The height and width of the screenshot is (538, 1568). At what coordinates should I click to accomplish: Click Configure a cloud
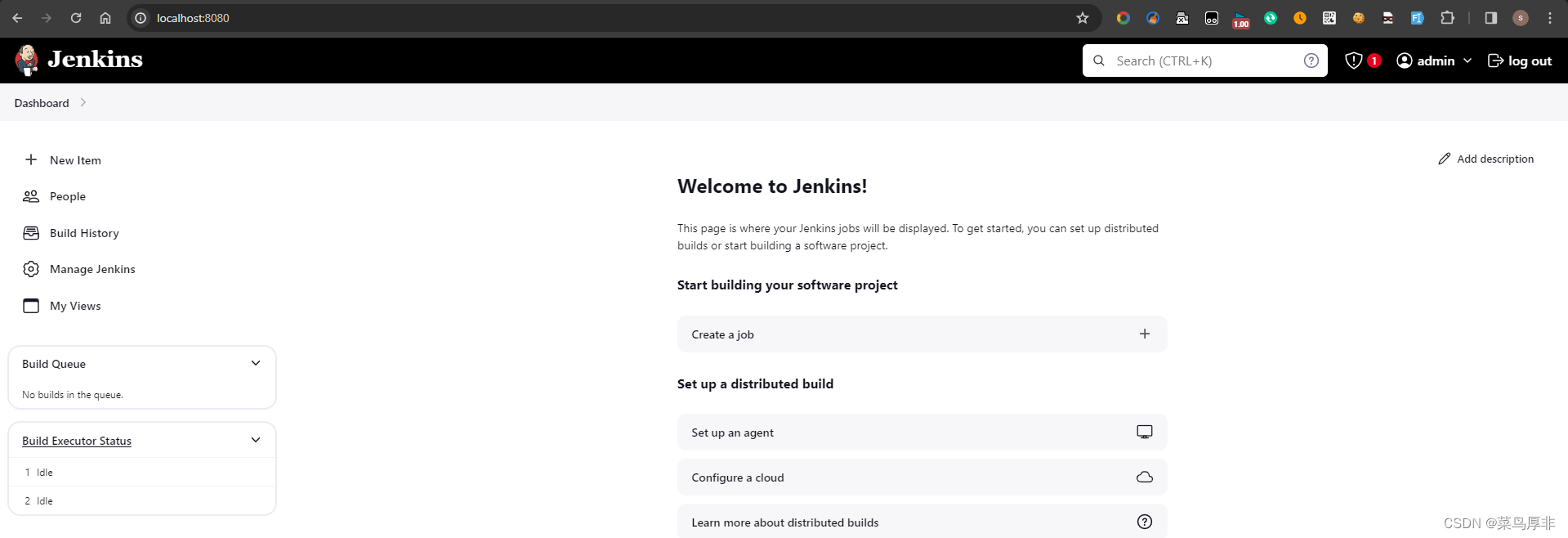tap(922, 477)
